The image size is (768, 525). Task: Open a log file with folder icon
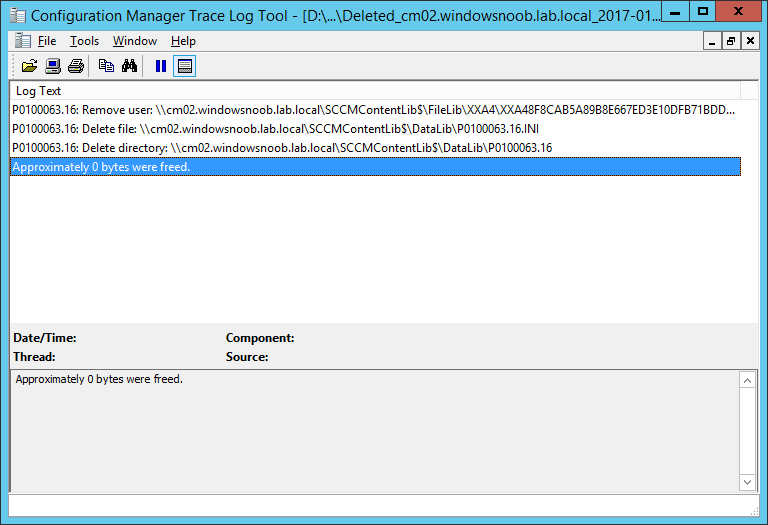29,66
